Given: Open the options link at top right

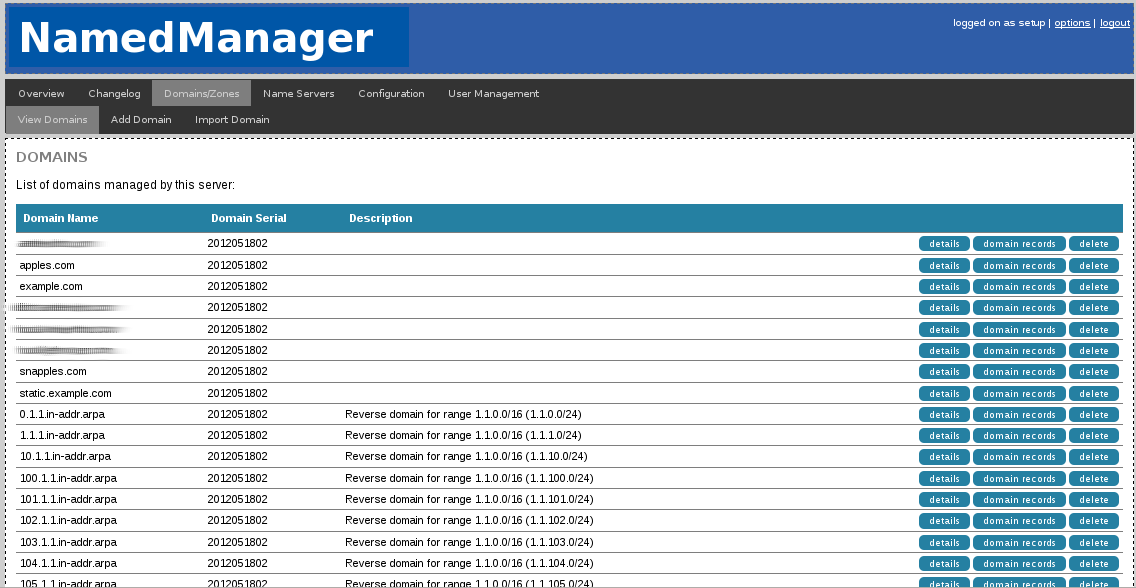Looking at the screenshot, I should tap(1071, 22).
